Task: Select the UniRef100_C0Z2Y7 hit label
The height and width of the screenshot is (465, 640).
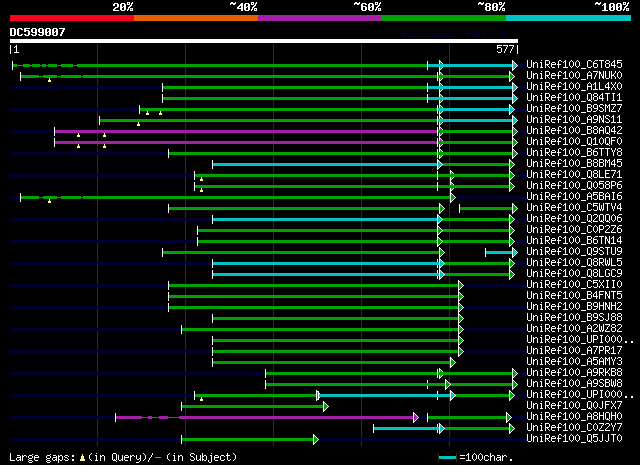Action: pyautogui.click(x=574, y=428)
